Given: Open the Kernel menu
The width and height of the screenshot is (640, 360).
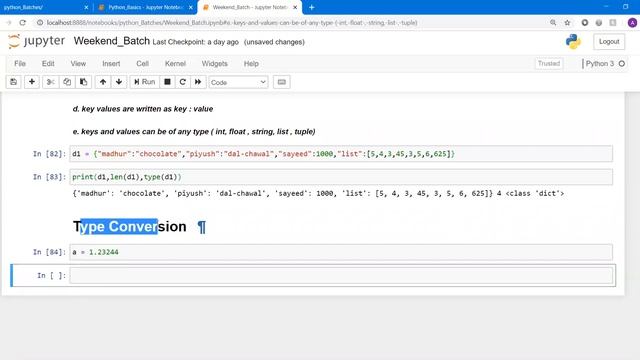Looking at the screenshot, I should (x=175, y=64).
